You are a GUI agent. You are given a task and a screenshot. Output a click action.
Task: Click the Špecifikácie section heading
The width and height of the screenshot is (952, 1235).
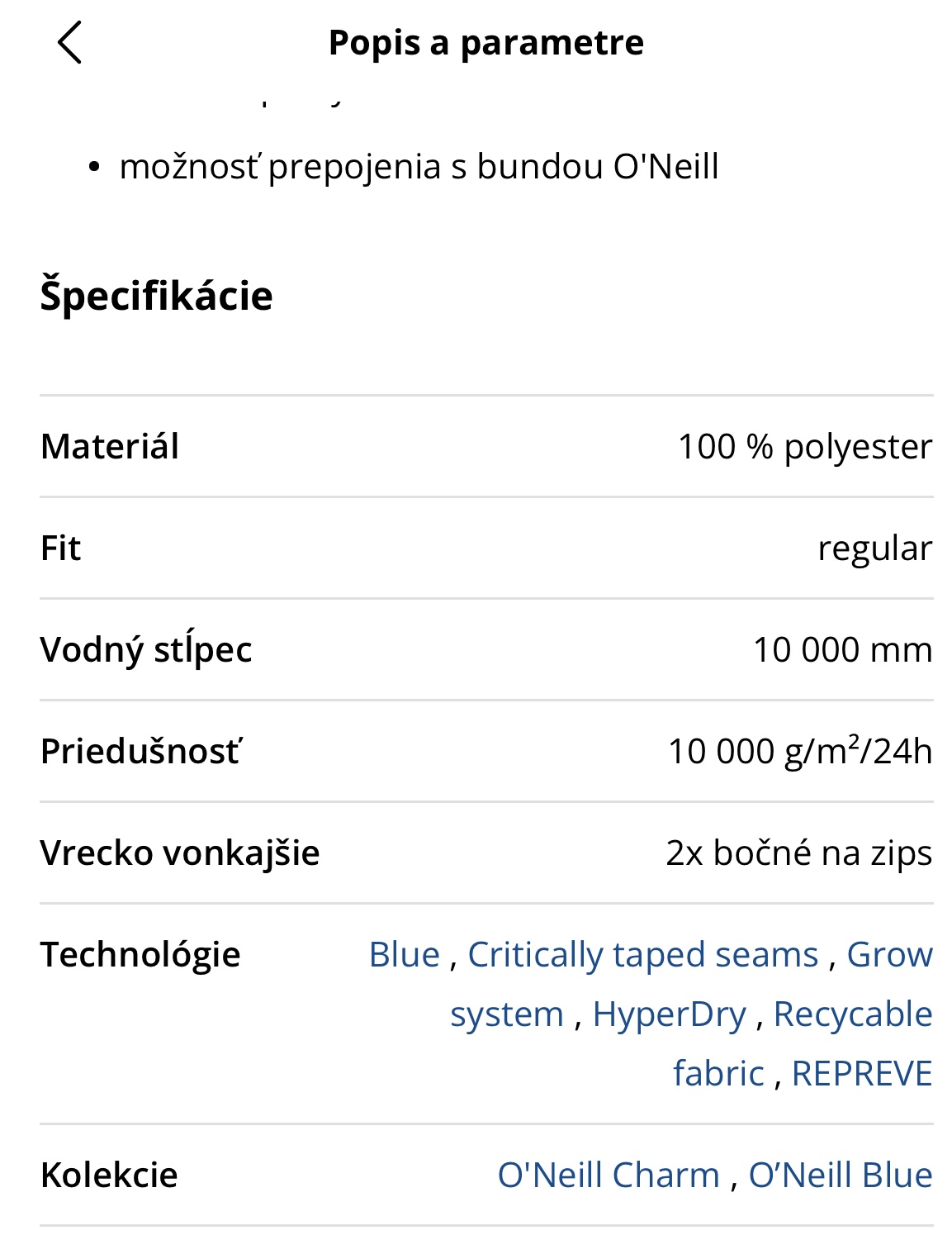click(156, 296)
